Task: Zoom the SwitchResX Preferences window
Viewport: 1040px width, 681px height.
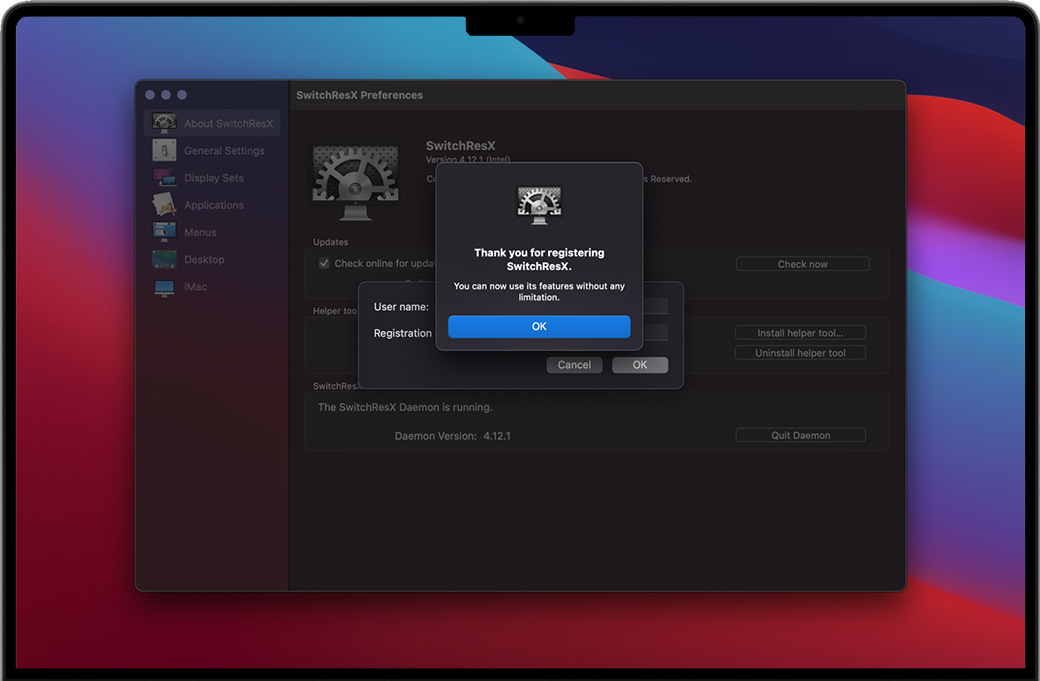Action: [x=182, y=95]
